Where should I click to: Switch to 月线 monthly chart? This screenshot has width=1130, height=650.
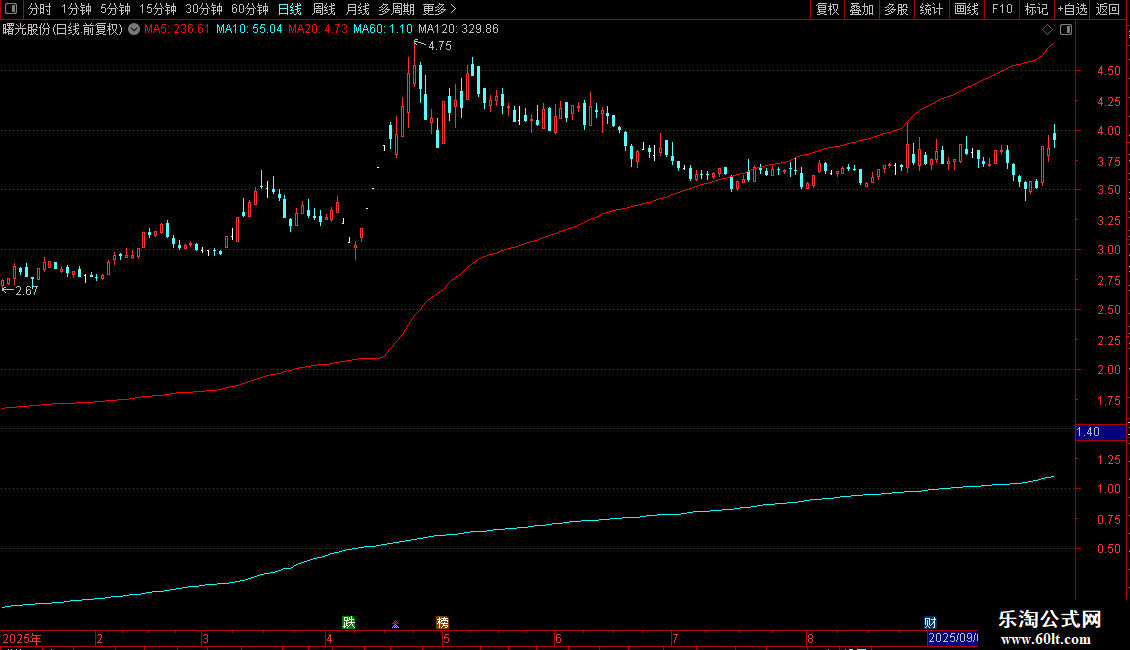357,9
